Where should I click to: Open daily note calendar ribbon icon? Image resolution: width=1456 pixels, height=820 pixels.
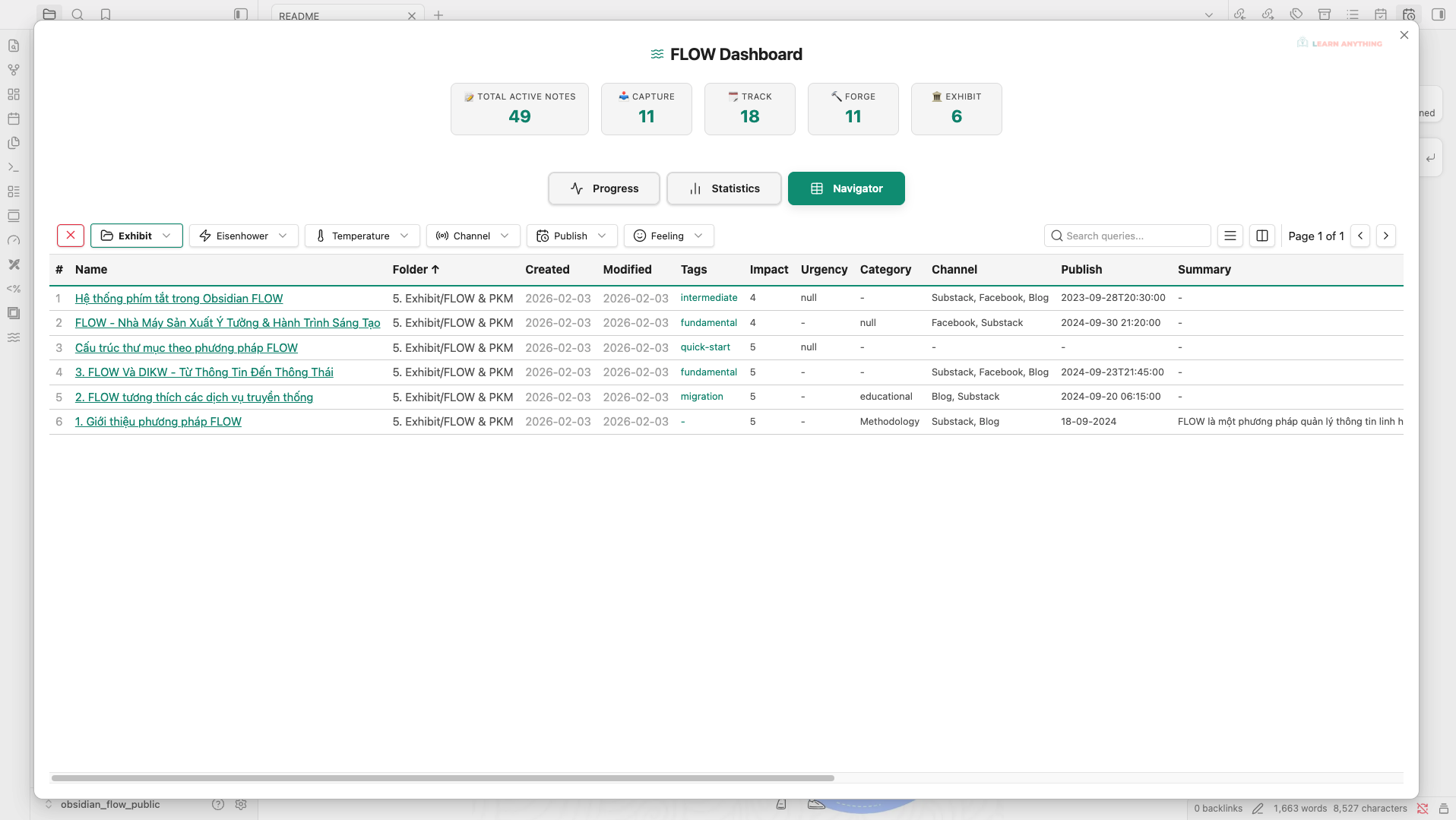(14, 119)
